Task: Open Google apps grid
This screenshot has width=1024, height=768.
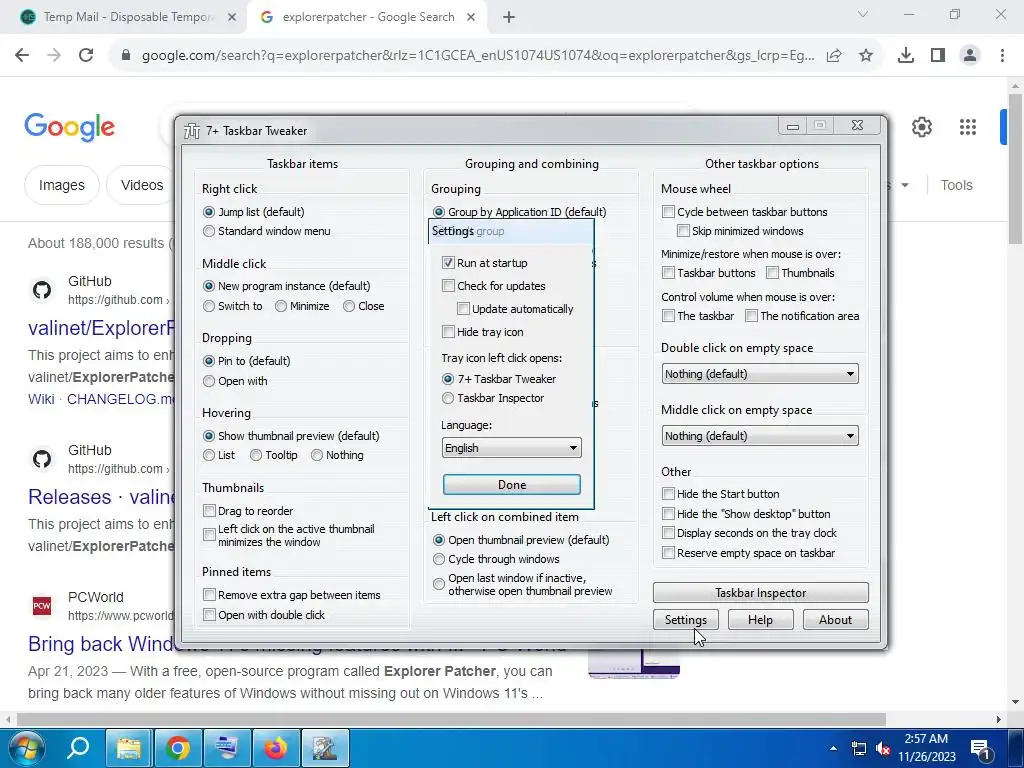Action: pos(968,127)
